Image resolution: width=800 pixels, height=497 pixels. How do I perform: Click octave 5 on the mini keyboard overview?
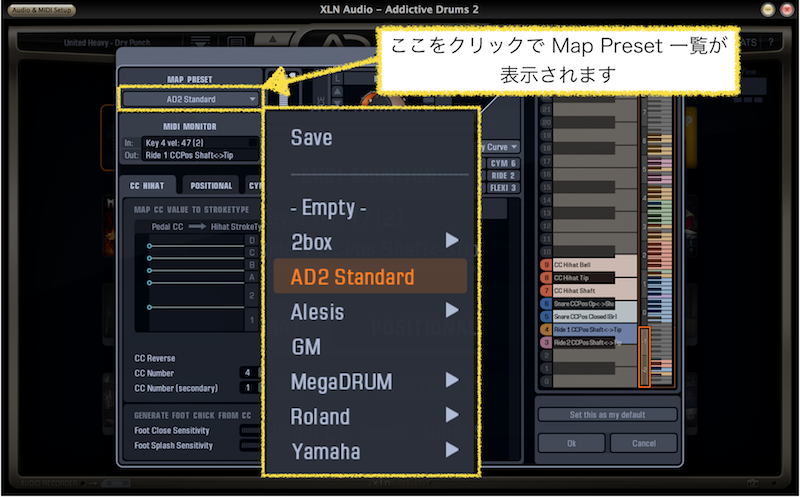click(644, 169)
